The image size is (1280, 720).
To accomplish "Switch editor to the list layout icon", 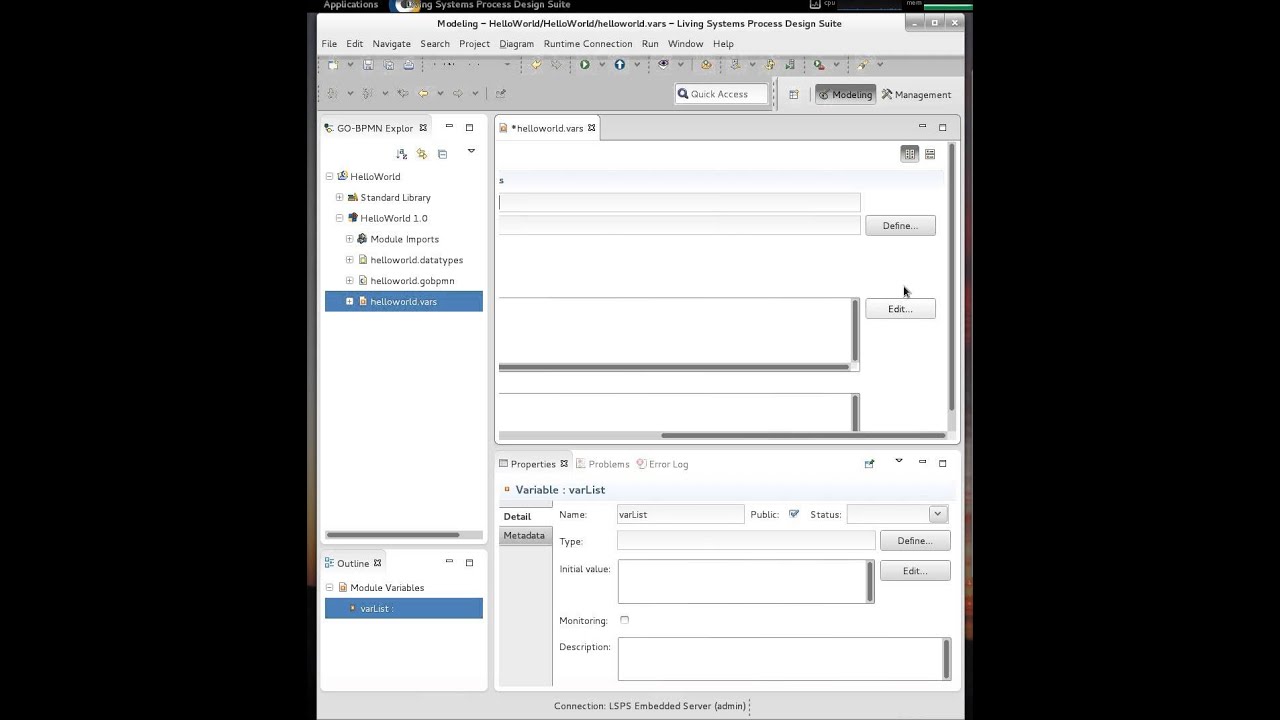I will [930, 154].
